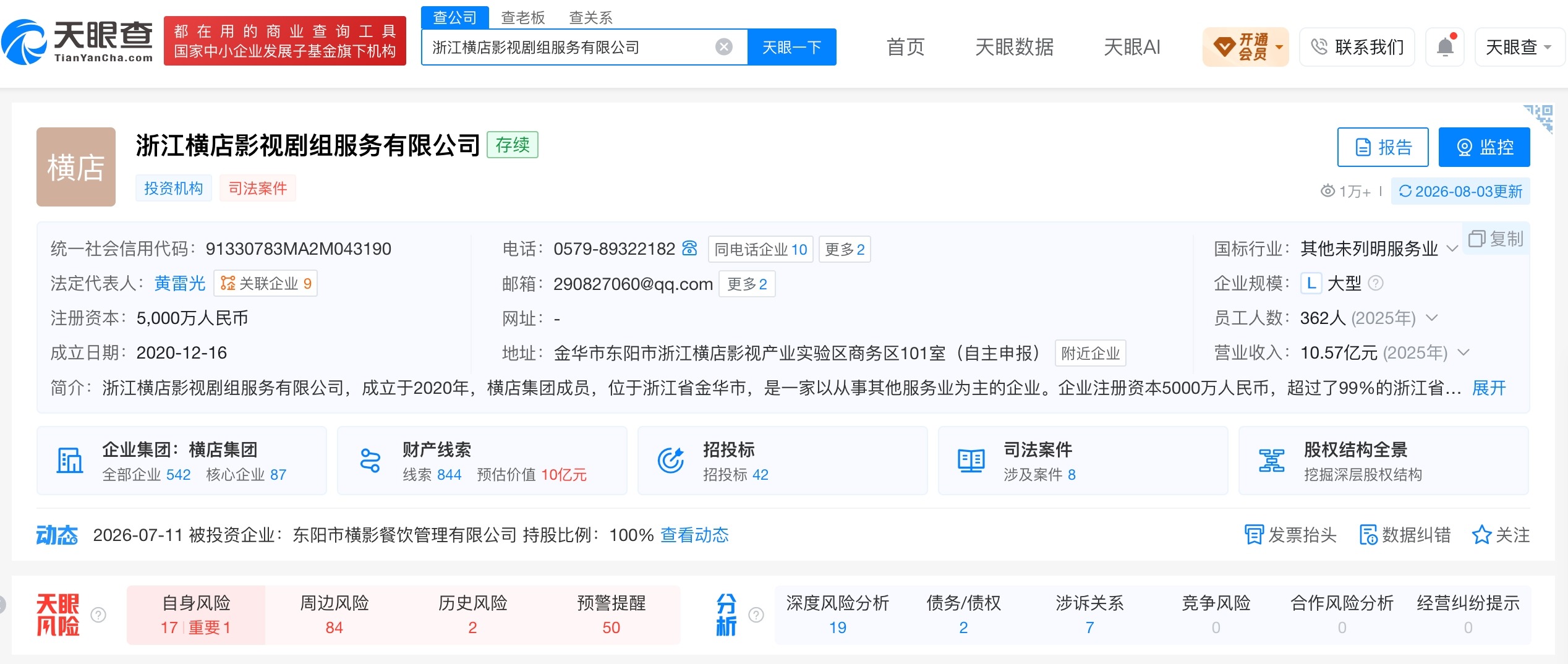Click 查看动态 link

click(695, 535)
